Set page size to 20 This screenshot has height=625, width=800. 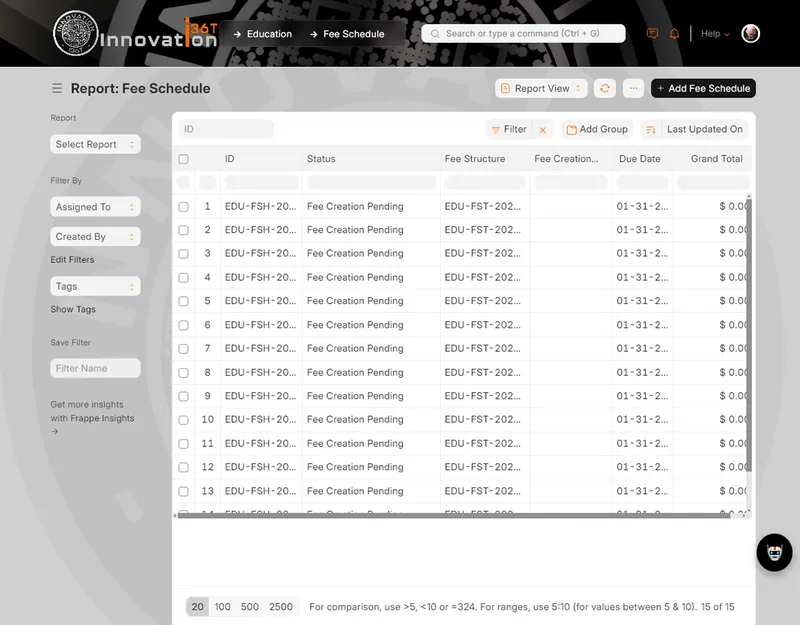tap(197, 607)
